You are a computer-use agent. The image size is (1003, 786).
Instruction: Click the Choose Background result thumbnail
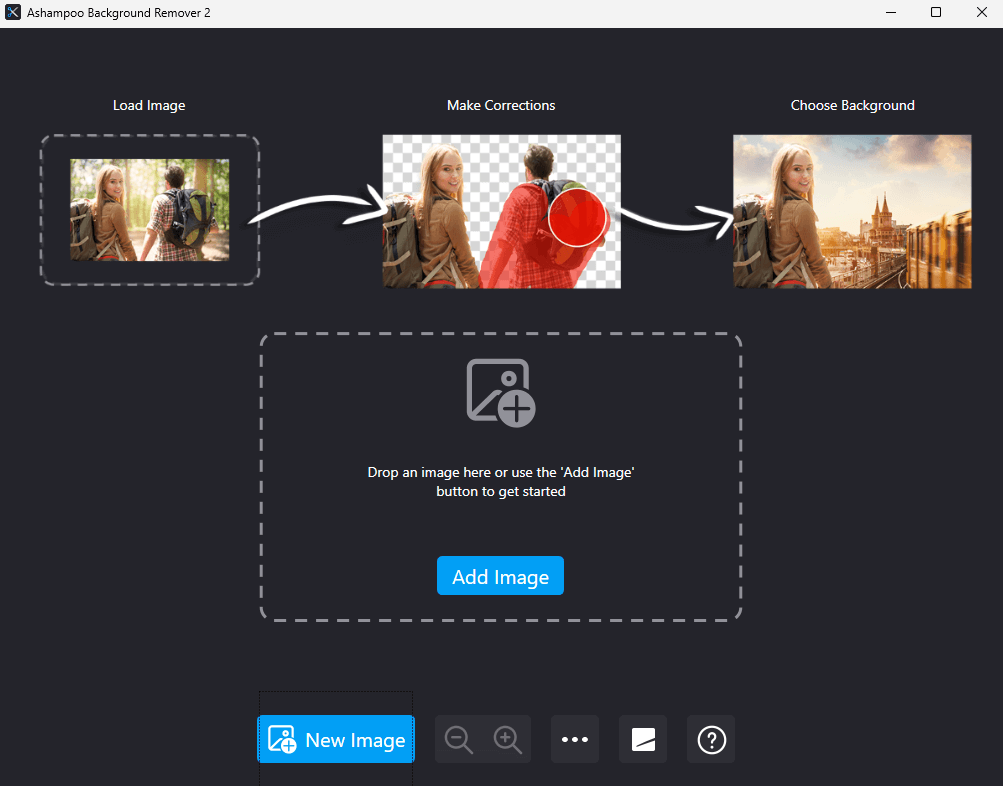click(x=851, y=211)
